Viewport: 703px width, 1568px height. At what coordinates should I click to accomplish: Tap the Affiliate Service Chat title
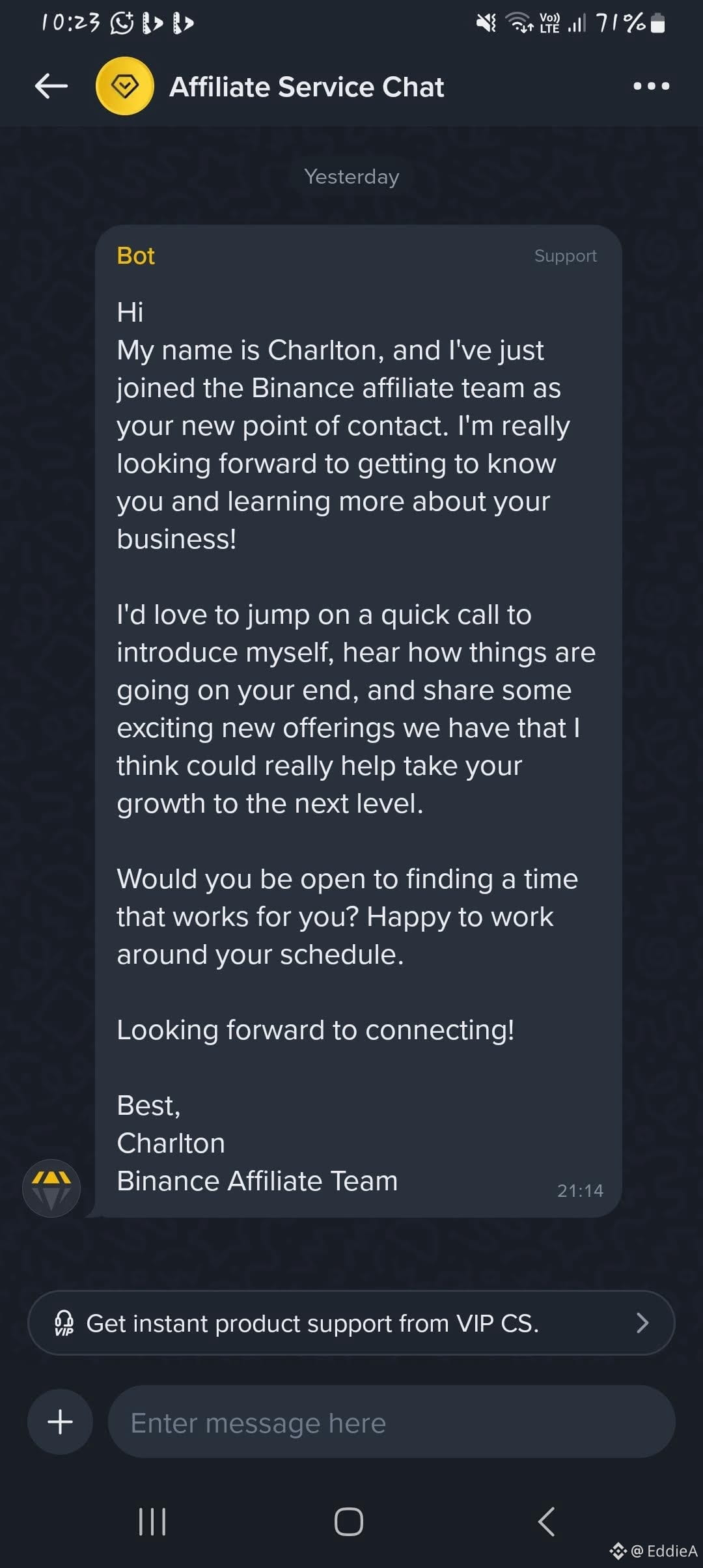tap(307, 87)
